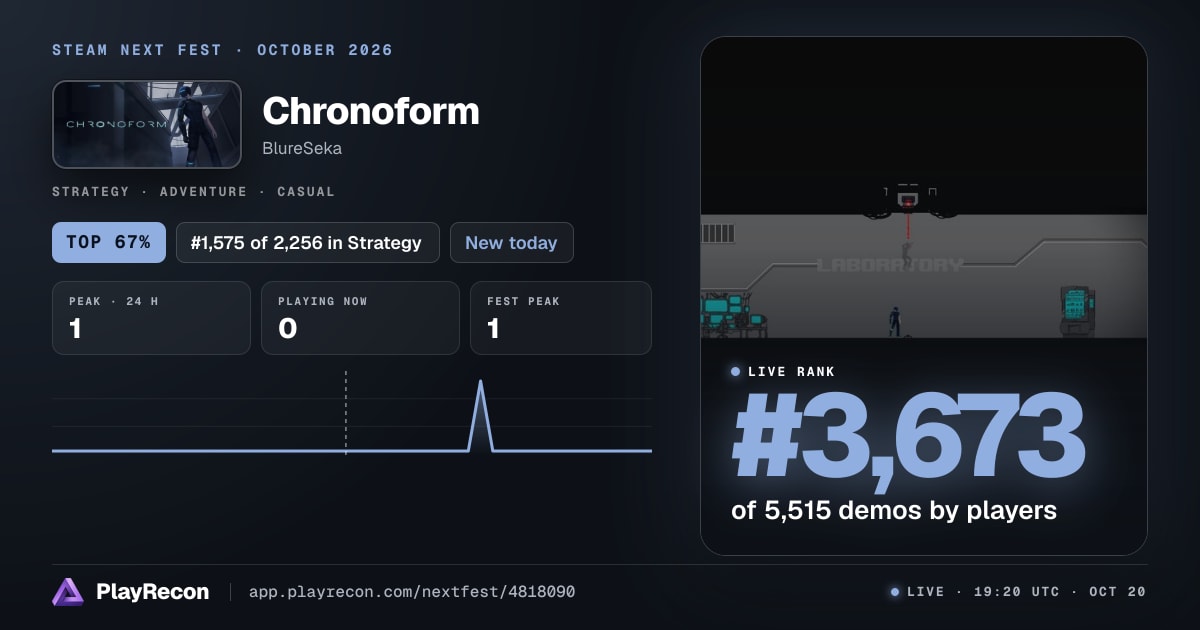The height and width of the screenshot is (630, 1200).
Task: Click the Playing Now stat card
Action: click(360, 318)
